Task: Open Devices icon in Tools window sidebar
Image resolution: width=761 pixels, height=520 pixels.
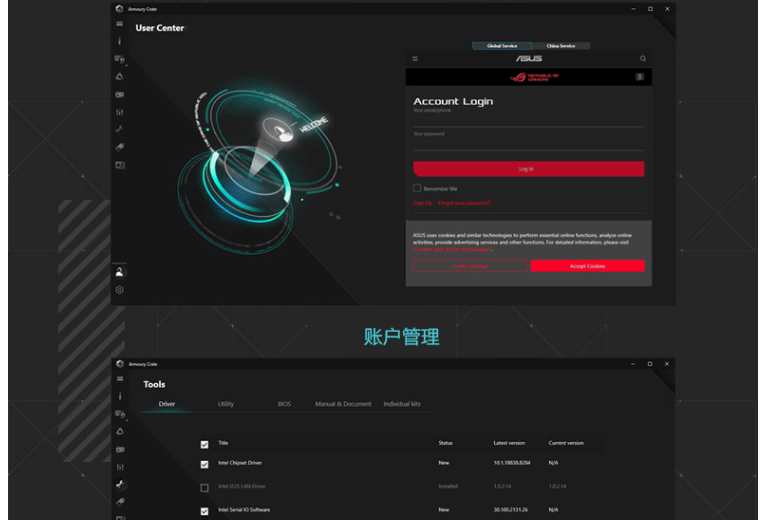Action: pyautogui.click(x=120, y=414)
